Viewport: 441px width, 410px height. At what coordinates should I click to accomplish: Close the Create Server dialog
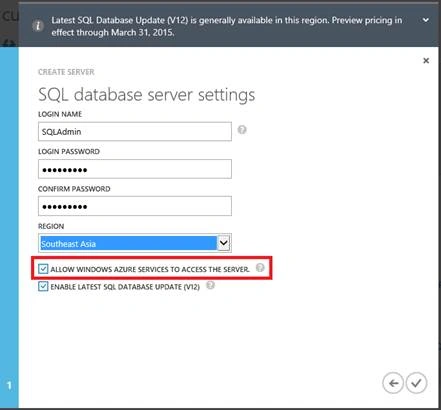[426, 61]
